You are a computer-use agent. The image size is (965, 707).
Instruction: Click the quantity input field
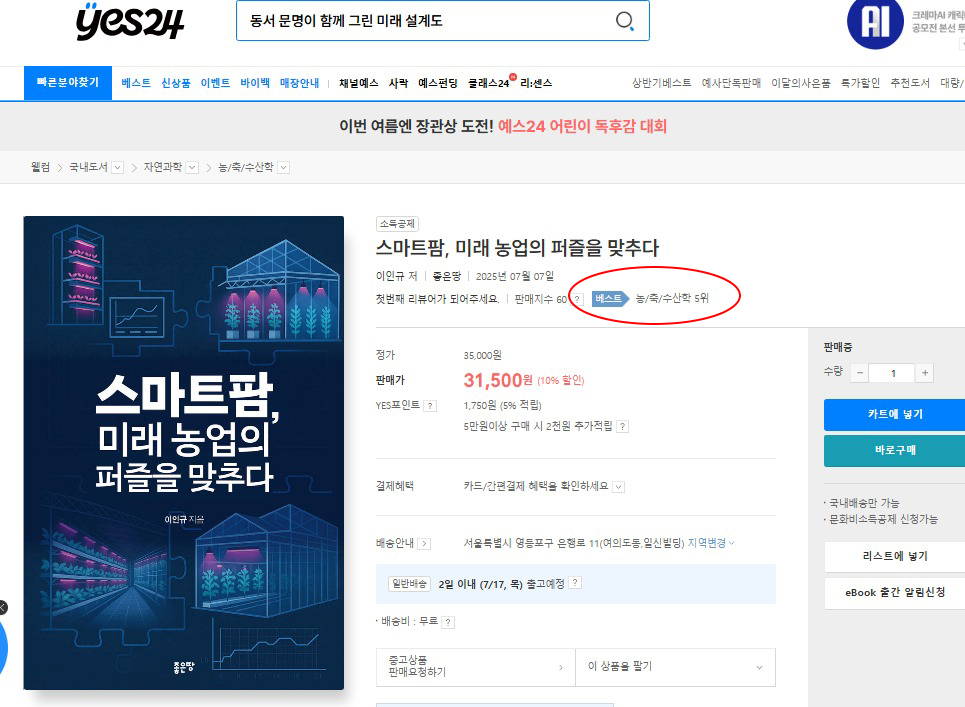tap(892, 373)
